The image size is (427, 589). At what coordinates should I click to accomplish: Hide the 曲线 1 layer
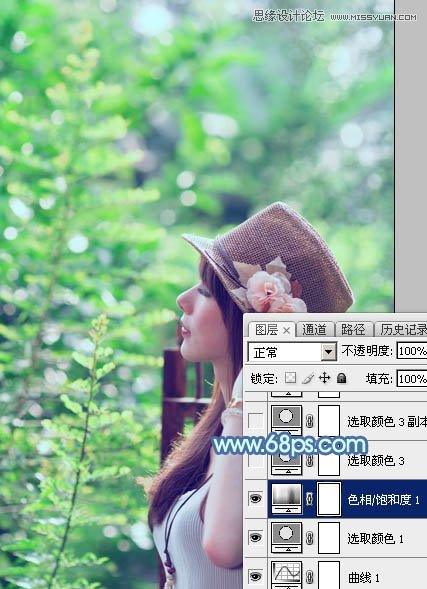point(255,576)
